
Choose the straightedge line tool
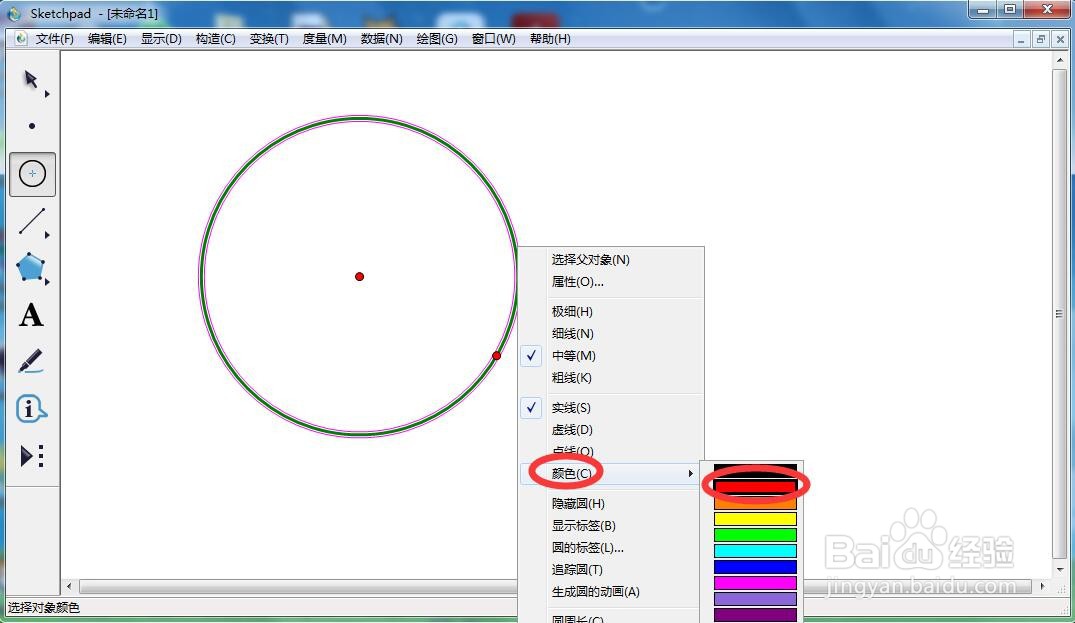coord(32,220)
